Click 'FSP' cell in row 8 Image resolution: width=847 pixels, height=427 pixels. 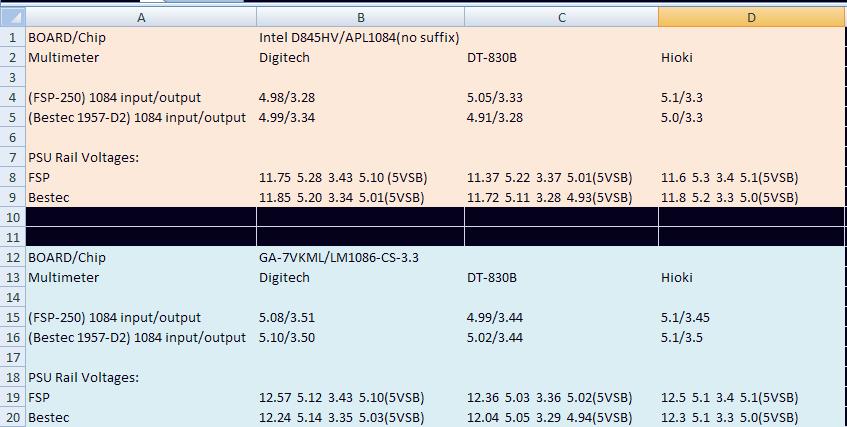pos(141,177)
